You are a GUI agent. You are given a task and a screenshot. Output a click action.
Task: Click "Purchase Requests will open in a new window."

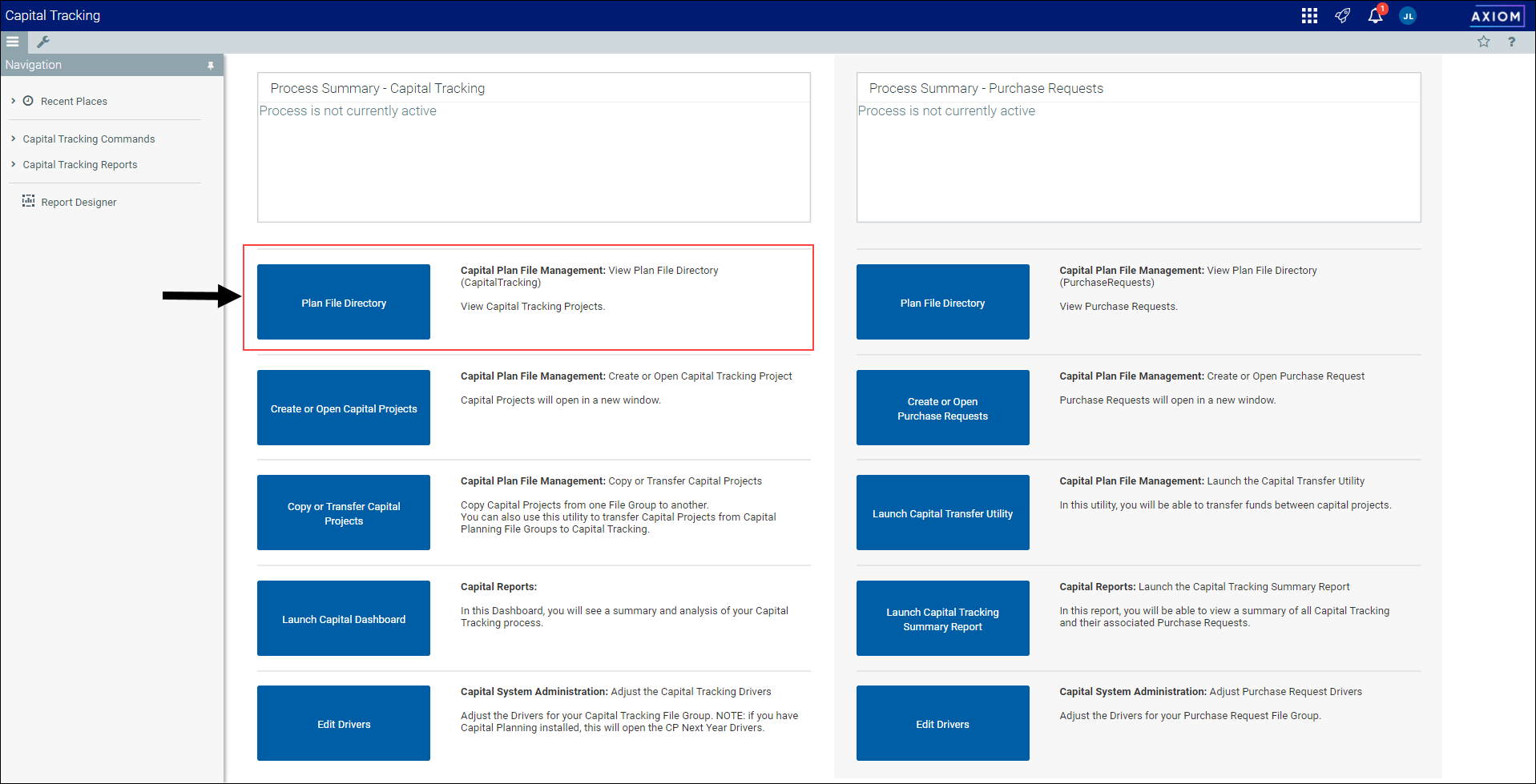[x=1167, y=400]
